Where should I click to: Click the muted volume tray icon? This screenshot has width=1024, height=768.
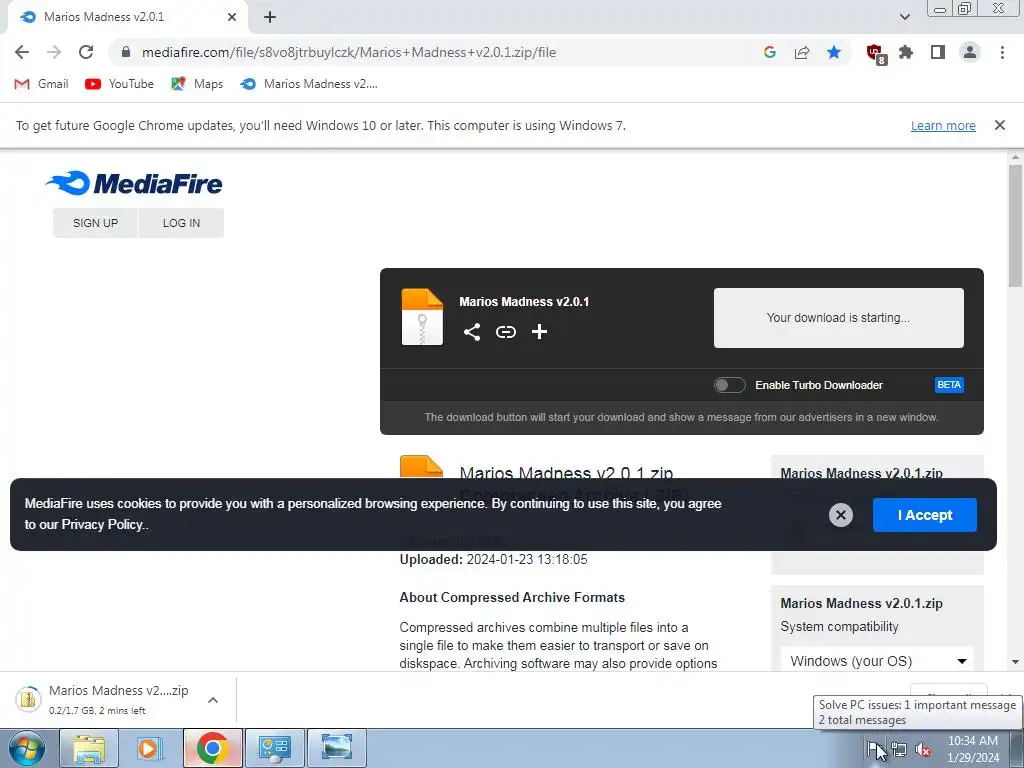923,750
